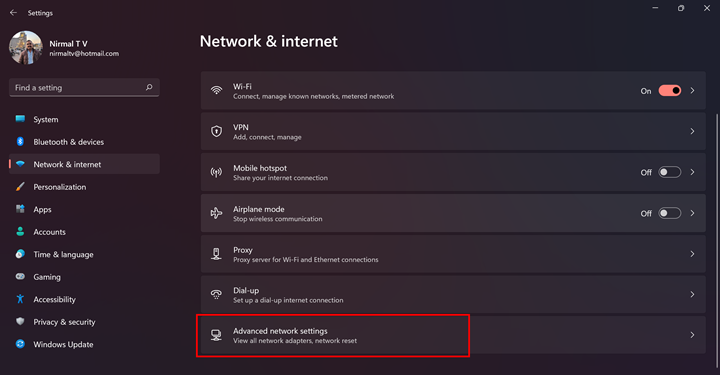Click the Mobile hotspot antenna icon

point(216,172)
